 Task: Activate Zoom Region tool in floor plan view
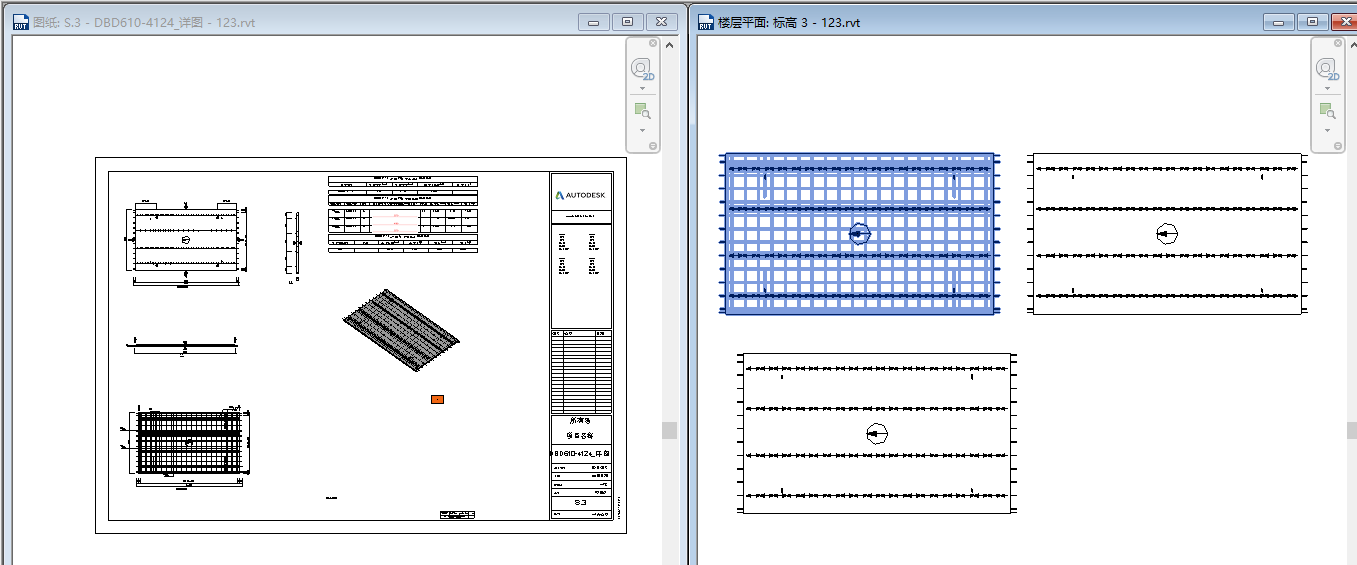(x=1327, y=111)
